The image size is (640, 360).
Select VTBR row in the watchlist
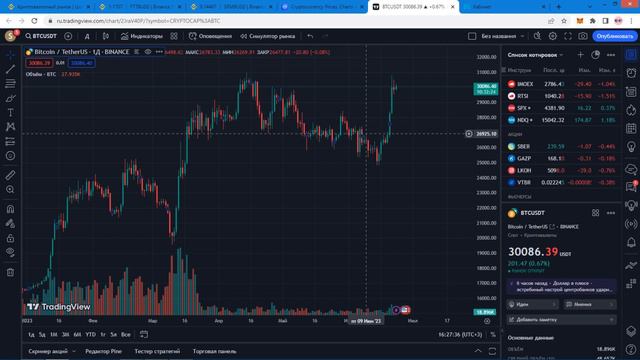coord(562,182)
